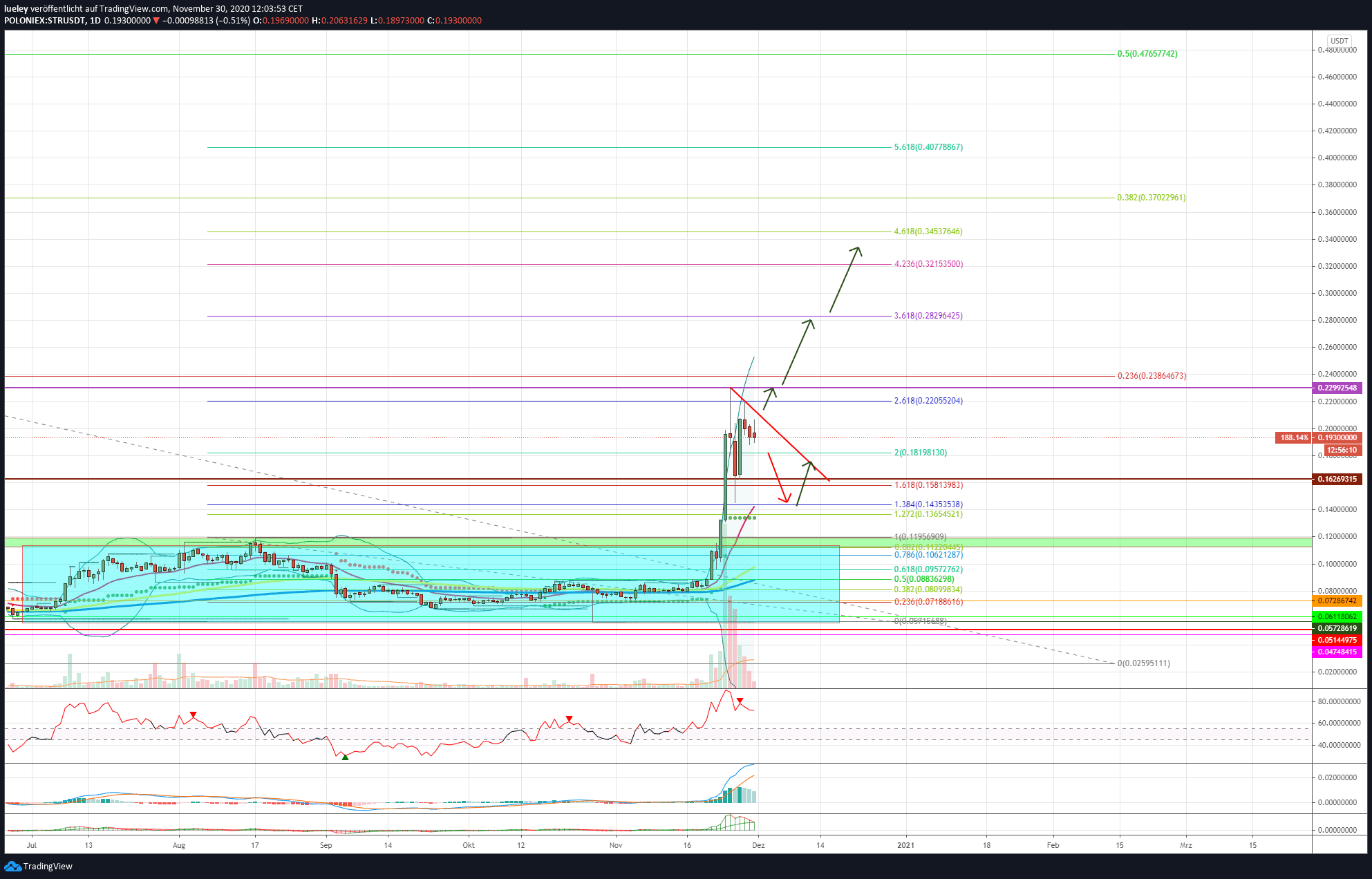
Task: Select the 1.272(0.13654521) extension label
Action: click(x=928, y=514)
